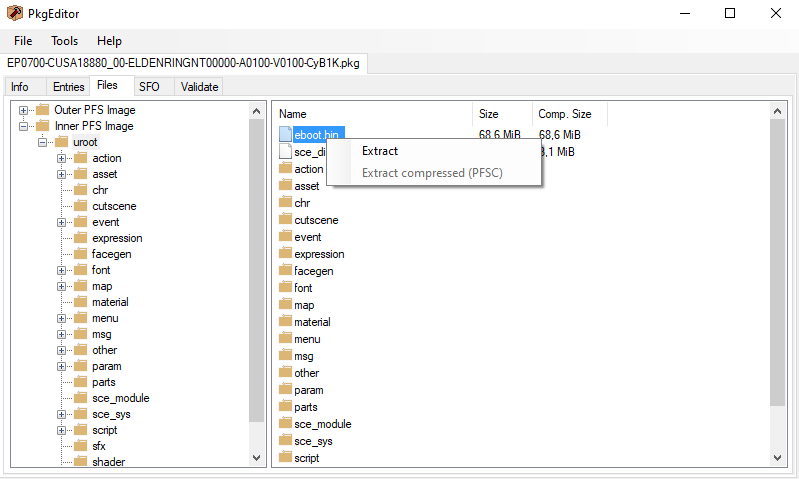Viewport: 799px width, 479px height.
Task: Switch to the Validate tab
Action: [x=199, y=87]
